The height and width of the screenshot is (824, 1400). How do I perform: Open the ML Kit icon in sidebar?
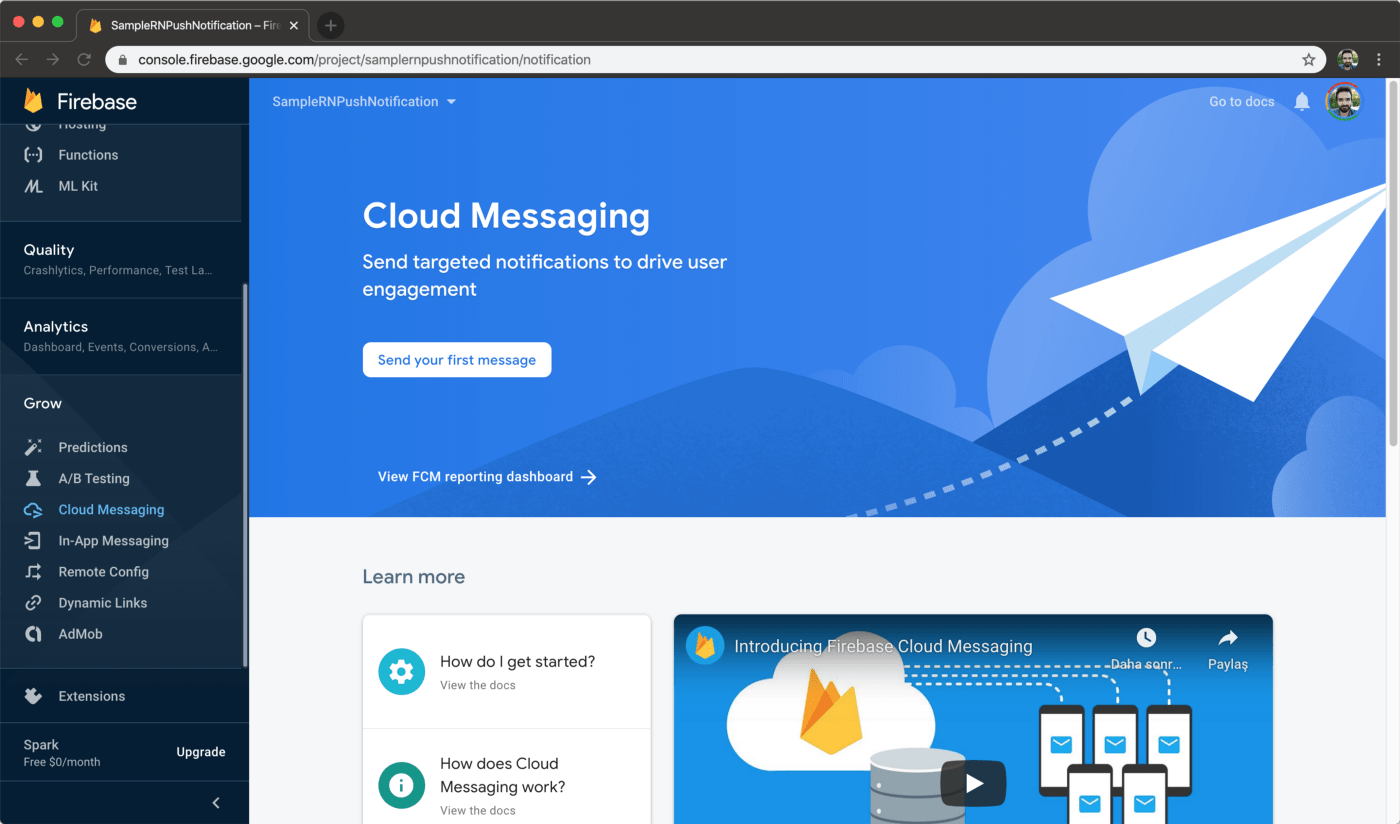[x=33, y=186]
